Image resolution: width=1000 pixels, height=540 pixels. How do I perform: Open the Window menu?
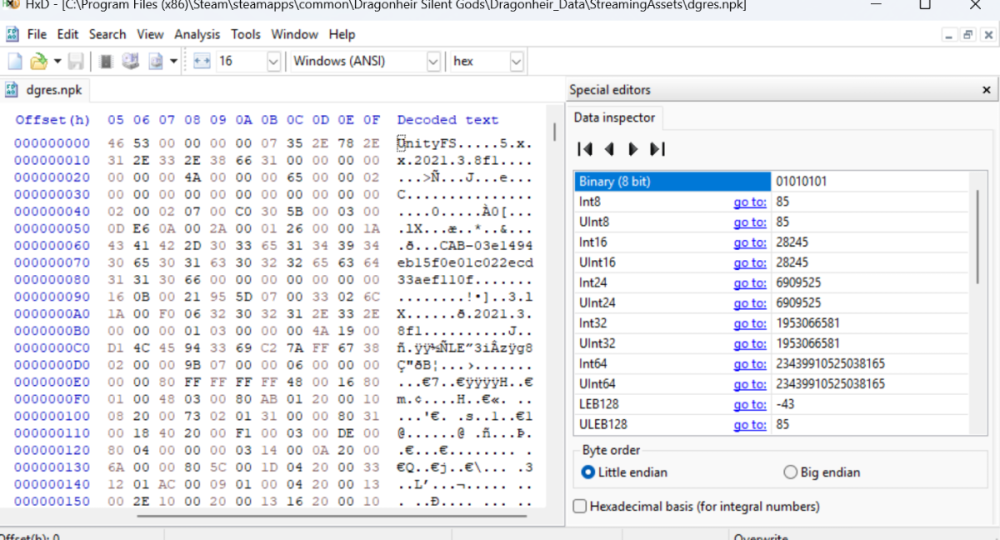[295, 34]
